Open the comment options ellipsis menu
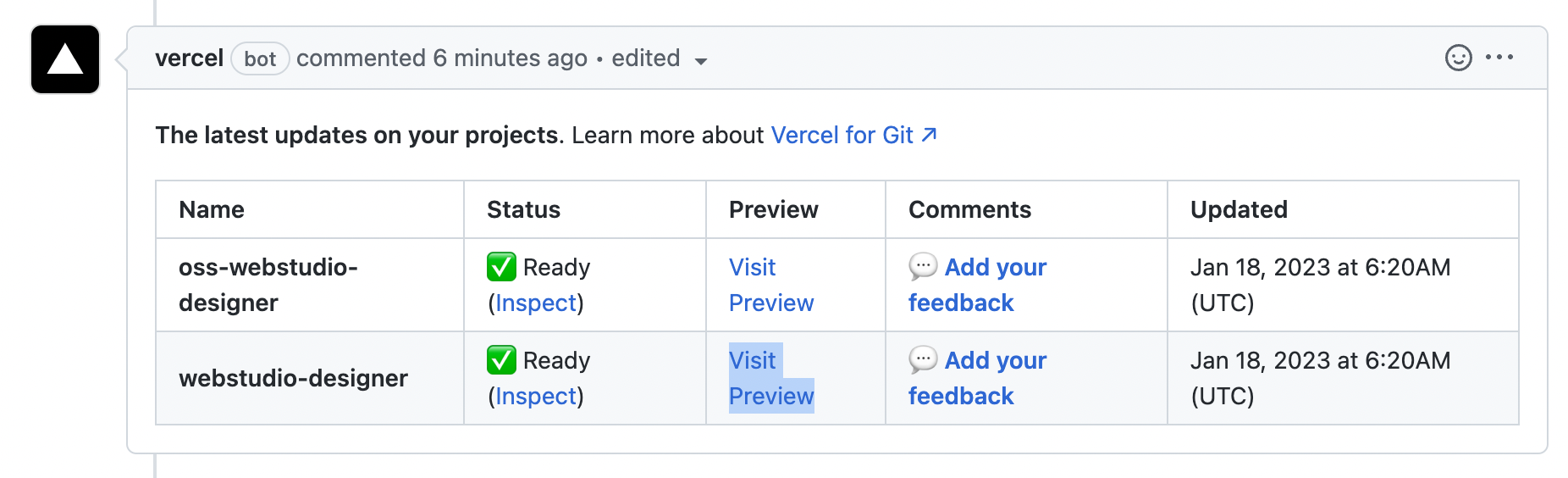The width and height of the screenshot is (1568, 478). (1499, 58)
